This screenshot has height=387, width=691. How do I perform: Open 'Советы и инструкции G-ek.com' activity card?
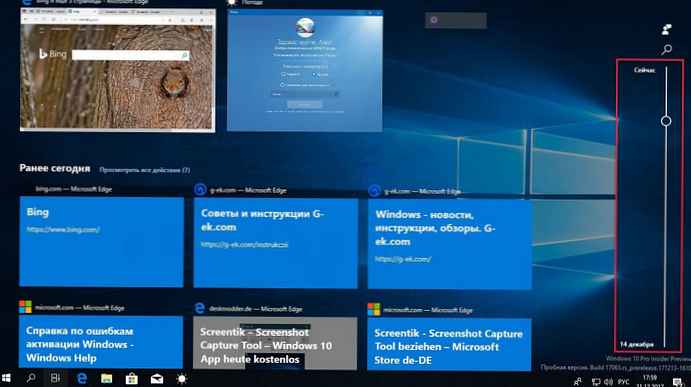275,243
